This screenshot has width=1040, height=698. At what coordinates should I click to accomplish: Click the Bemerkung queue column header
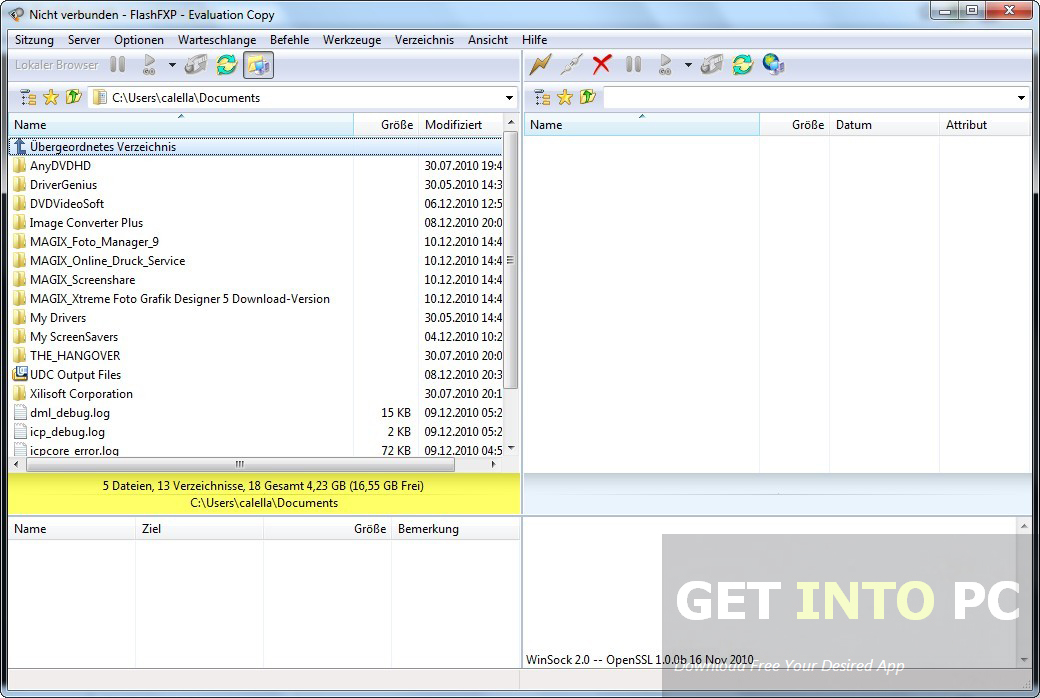tap(456, 529)
